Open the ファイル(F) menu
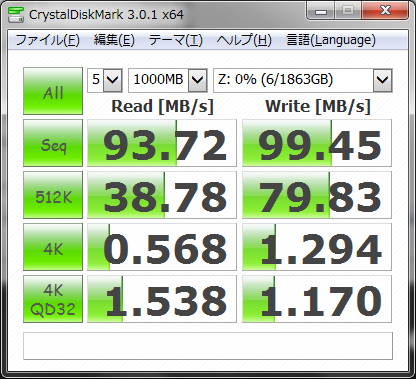This screenshot has height=379, width=416. pos(48,40)
